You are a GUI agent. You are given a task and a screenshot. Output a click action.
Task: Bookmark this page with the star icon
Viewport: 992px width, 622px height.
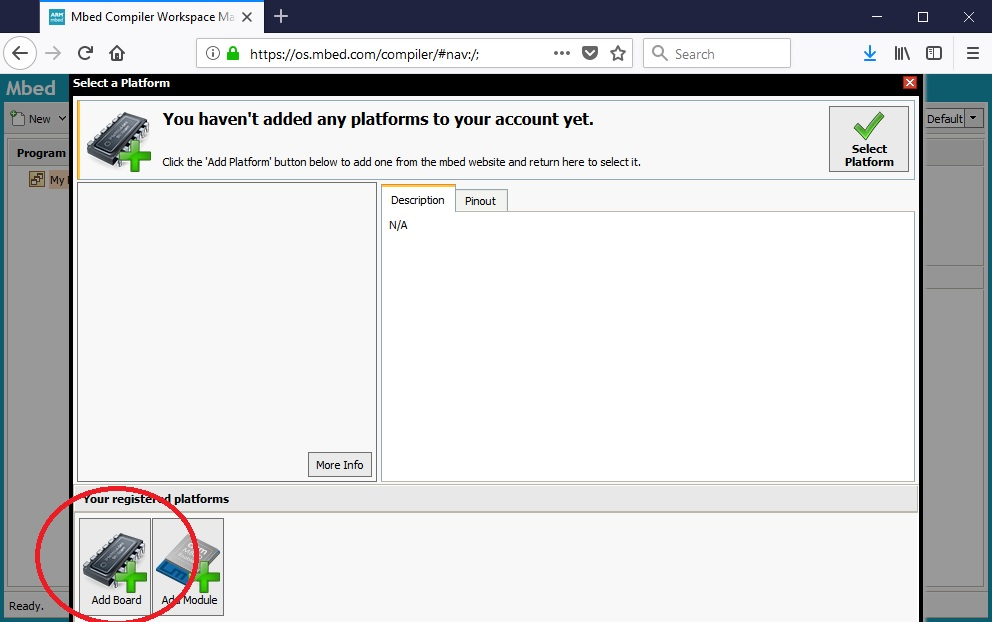(x=618, y=53)
